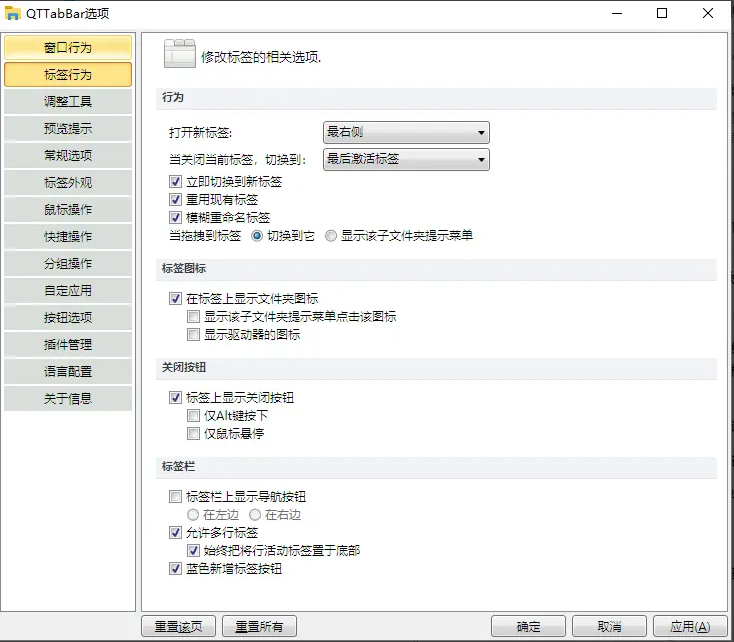734x642 pixels.
Task: Select 按钮选项 in sidebar
Action: (68, 317)
